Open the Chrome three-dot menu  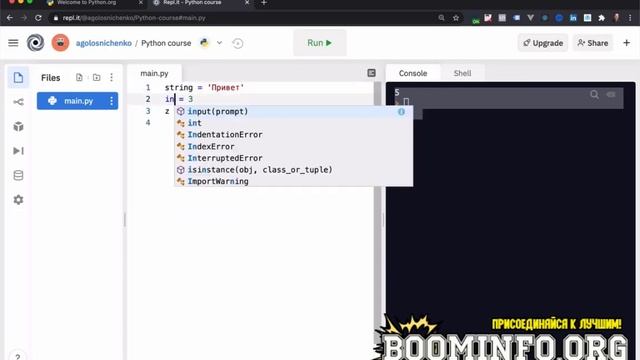(x=631, y=18)
